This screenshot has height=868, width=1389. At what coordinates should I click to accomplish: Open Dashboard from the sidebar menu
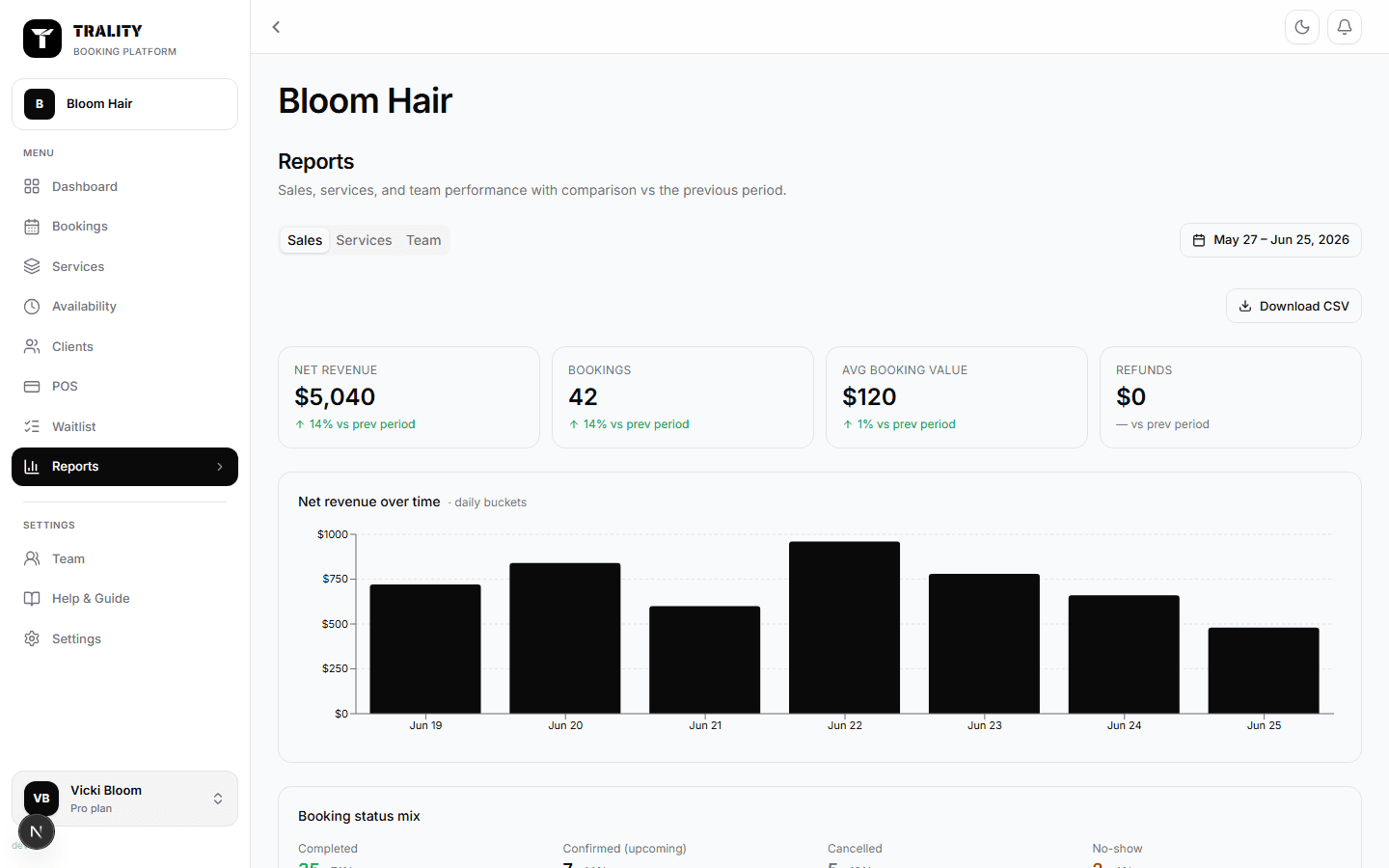click(x=124, y=186)
